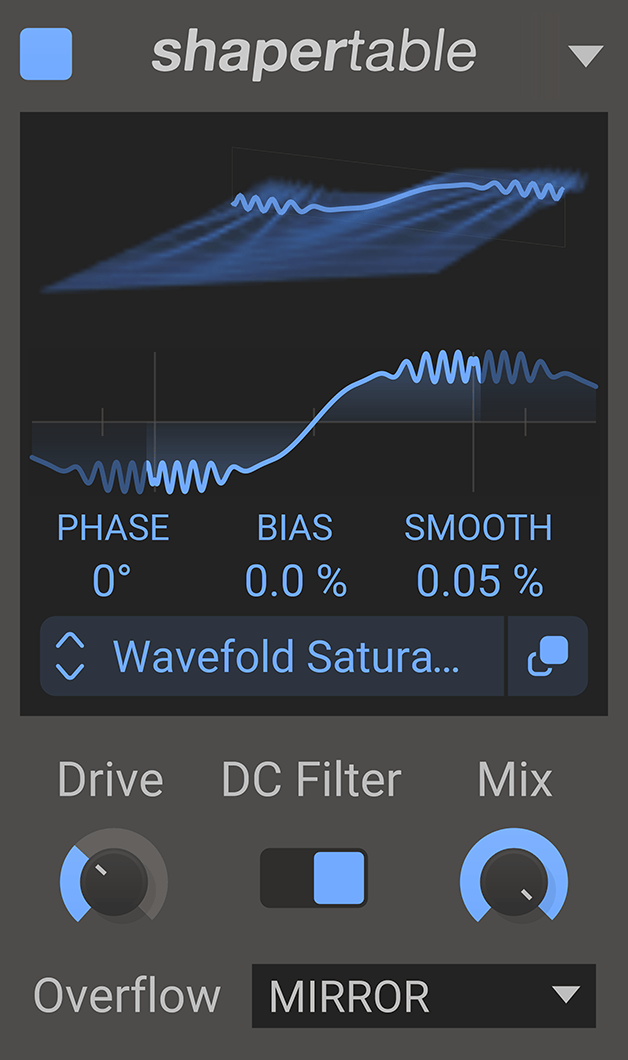The image size is (628, 1060).
Task: Open the Overflow MIRROR dropdown
Action: pos(424,996)
